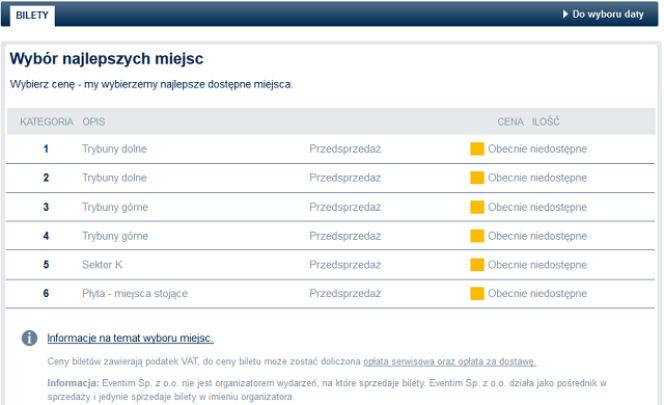Click the arrow icon before Do wyboru daty

tap(565, 14)
